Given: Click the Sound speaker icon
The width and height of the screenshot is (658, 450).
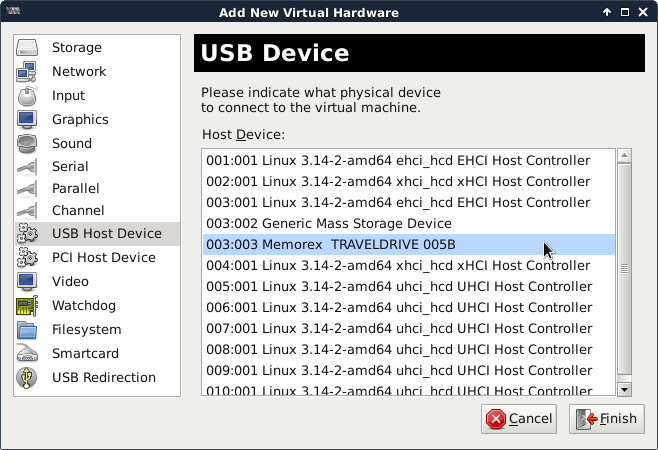Looking at the screenshot, I should pyautogui.click(x=27, y=144).
